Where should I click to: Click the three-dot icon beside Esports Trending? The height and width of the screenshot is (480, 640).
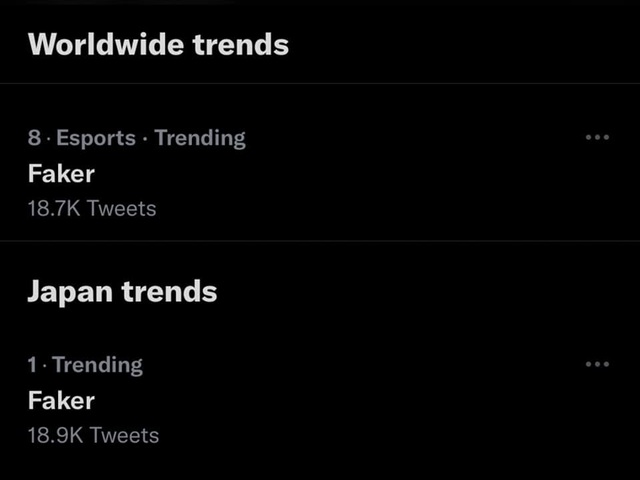tap(597, 138)
